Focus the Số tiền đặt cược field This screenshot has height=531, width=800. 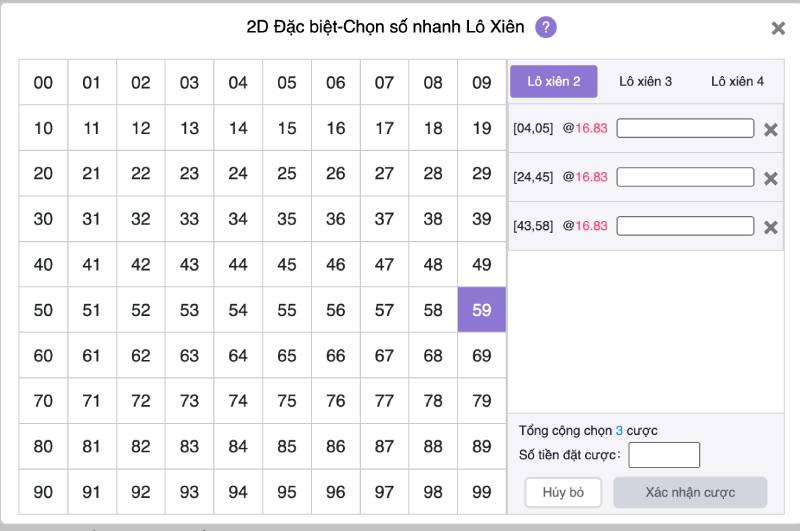pos(663,455)
